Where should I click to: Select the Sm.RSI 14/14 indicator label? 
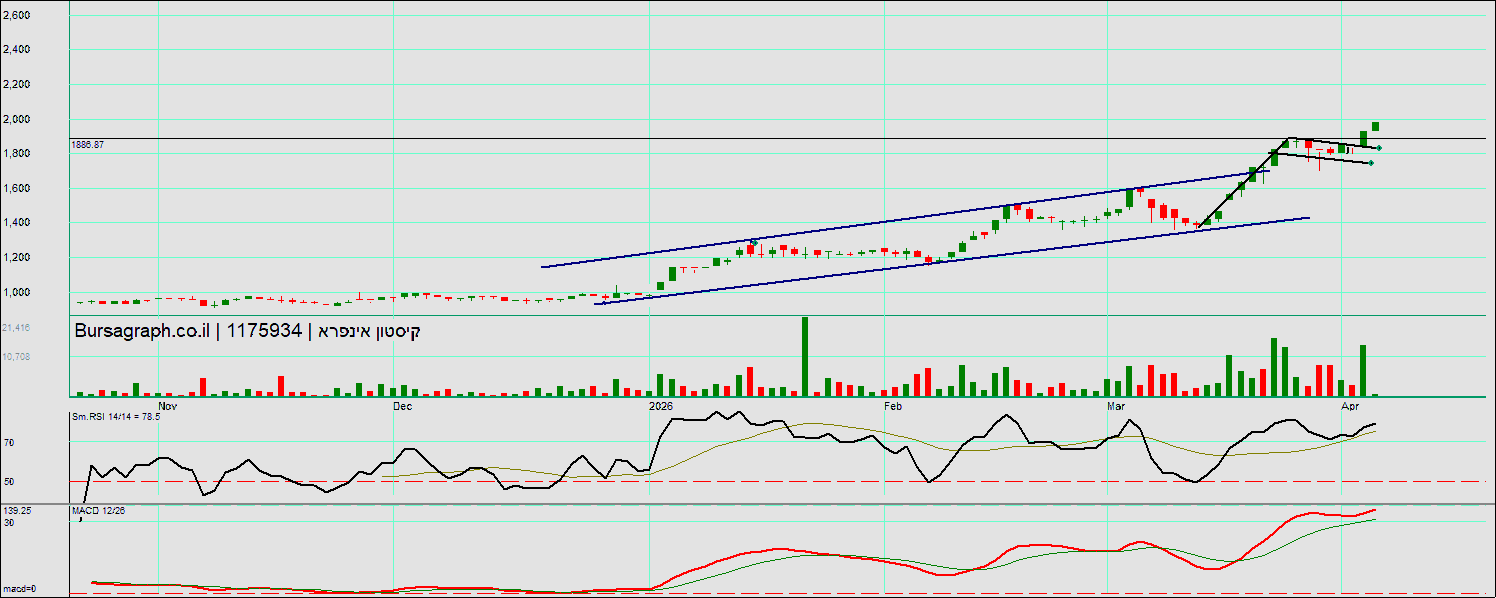click(x=115, y=416)
